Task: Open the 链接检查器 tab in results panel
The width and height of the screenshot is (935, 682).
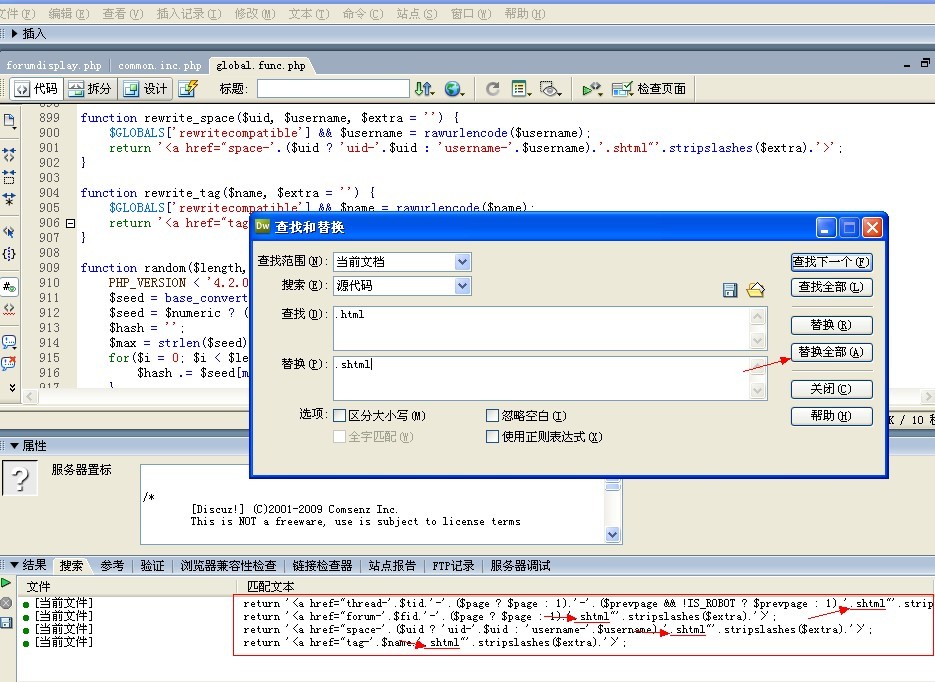Action: click(324, 566)
